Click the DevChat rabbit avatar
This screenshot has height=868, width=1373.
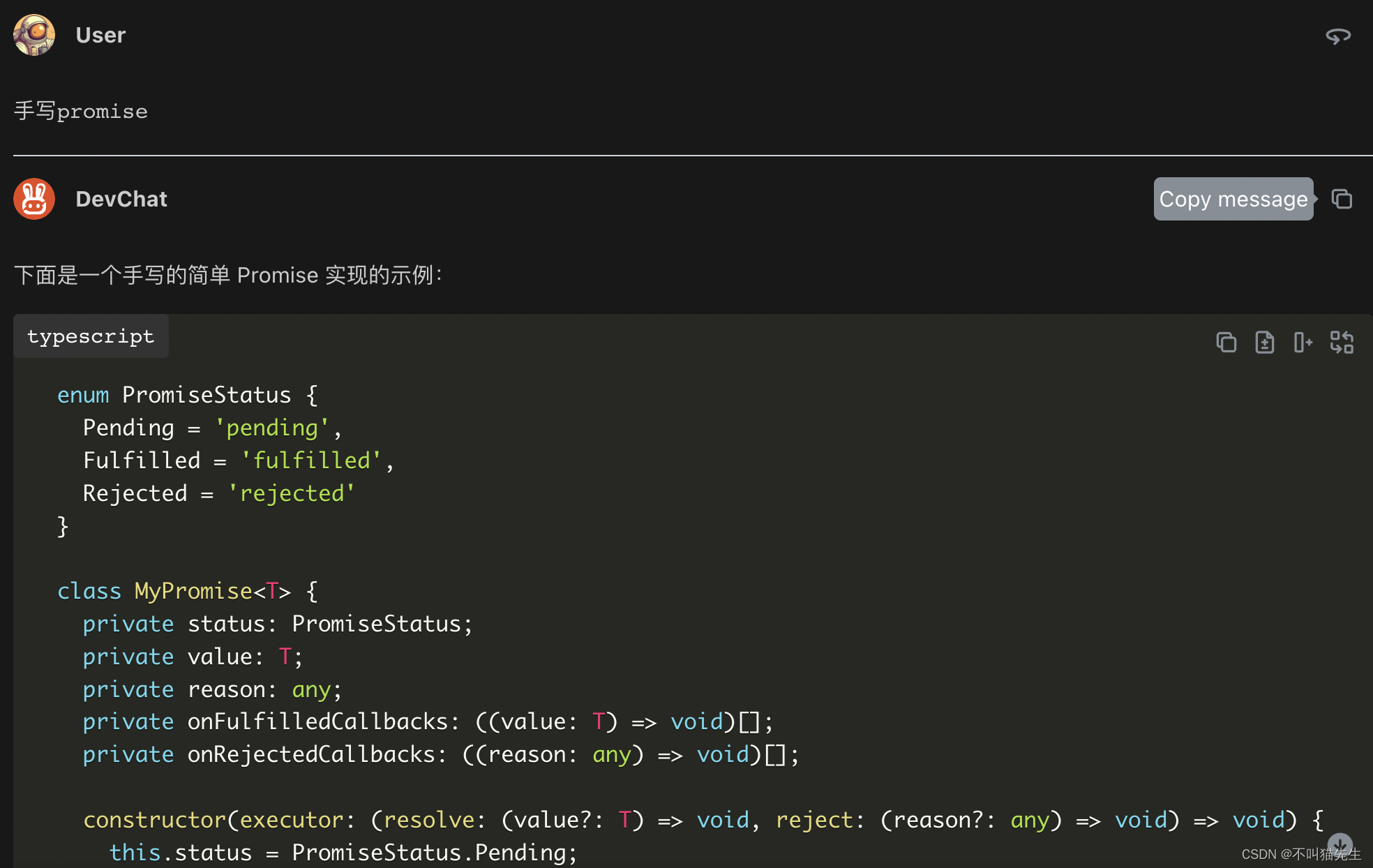[x=34, y=199]
